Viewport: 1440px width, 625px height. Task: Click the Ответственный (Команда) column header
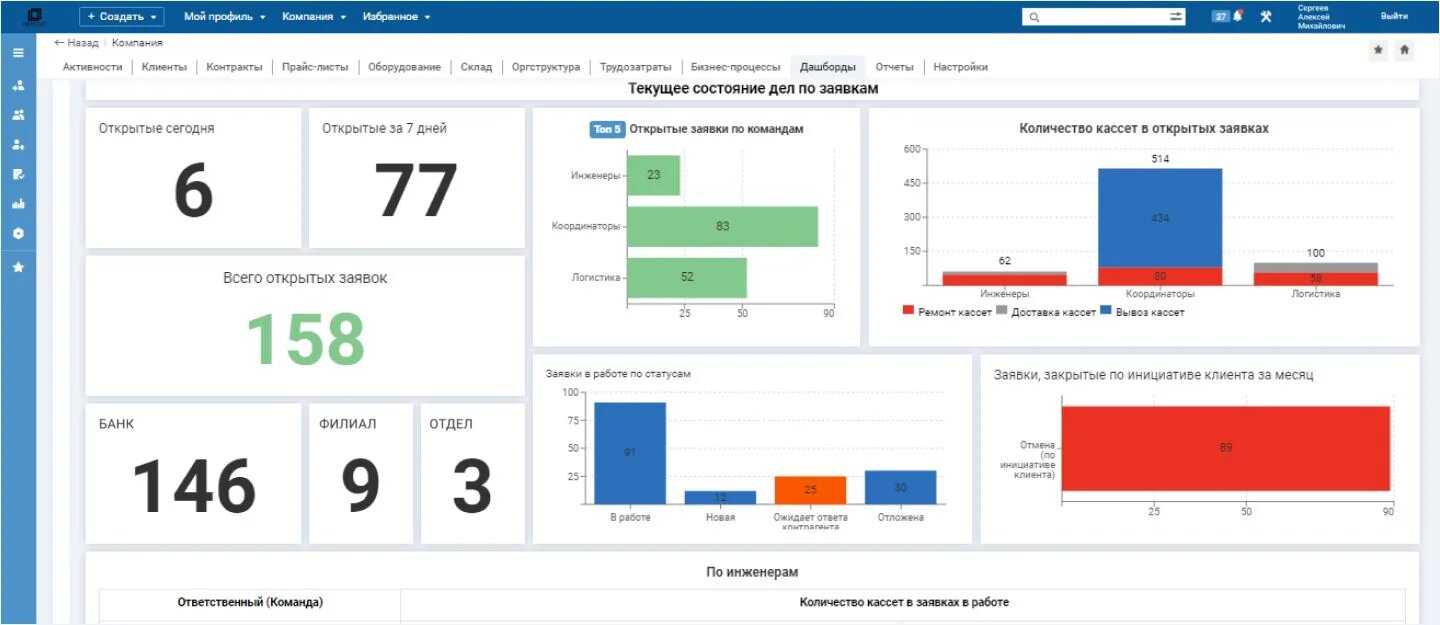pyautogui.click(x=250, y=602)
